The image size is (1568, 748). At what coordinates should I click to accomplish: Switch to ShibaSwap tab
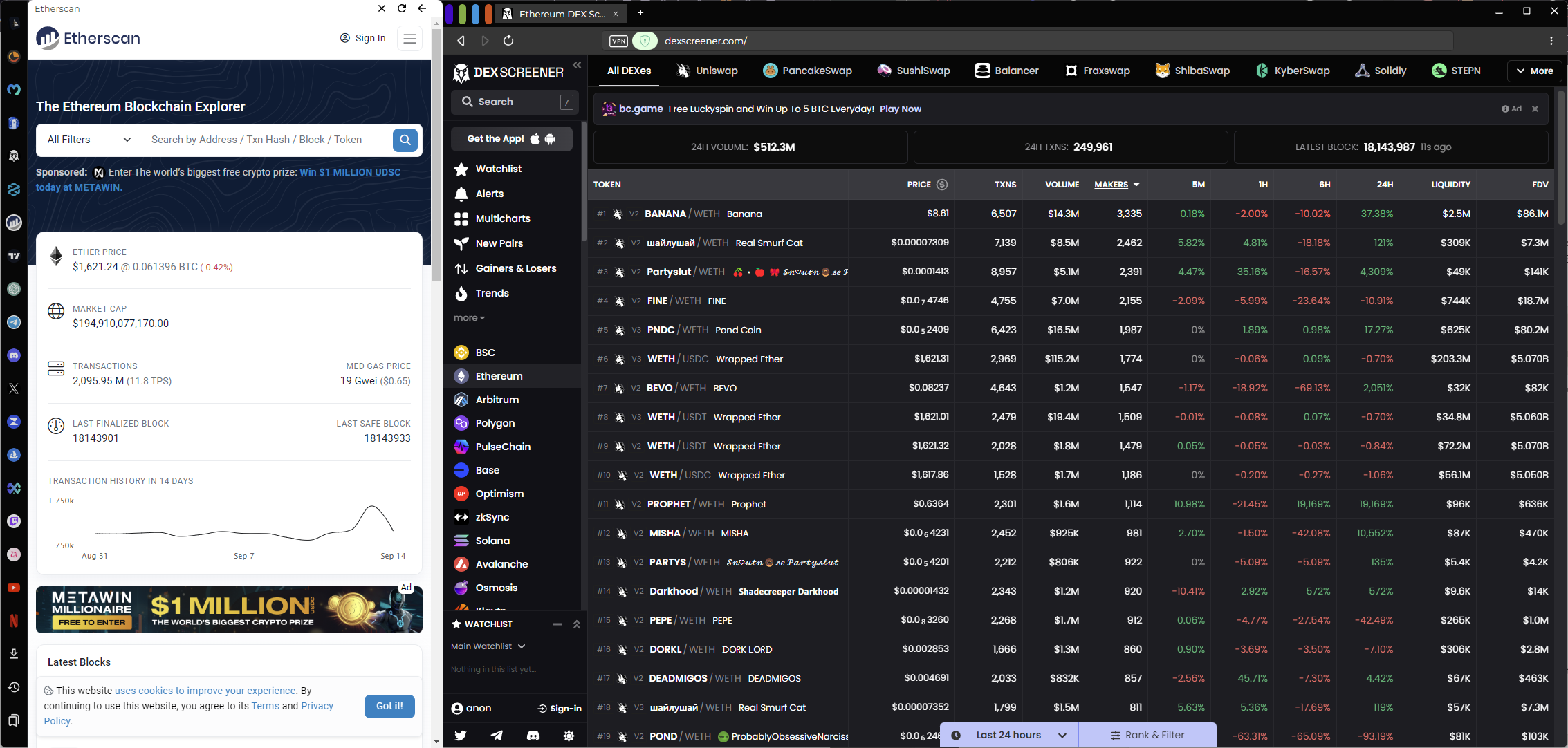pos(1192,71)
